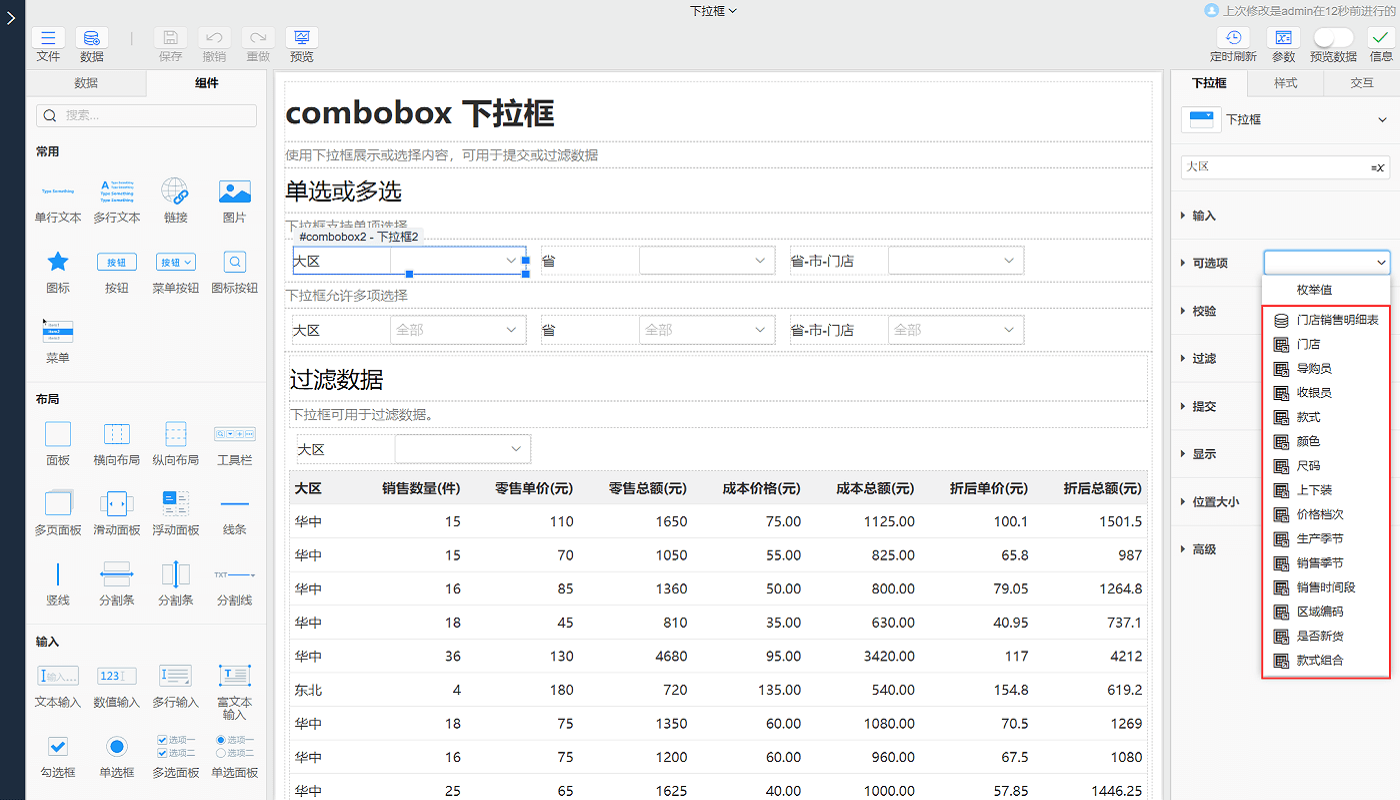Select the 图片 image component

pos(234,191)
